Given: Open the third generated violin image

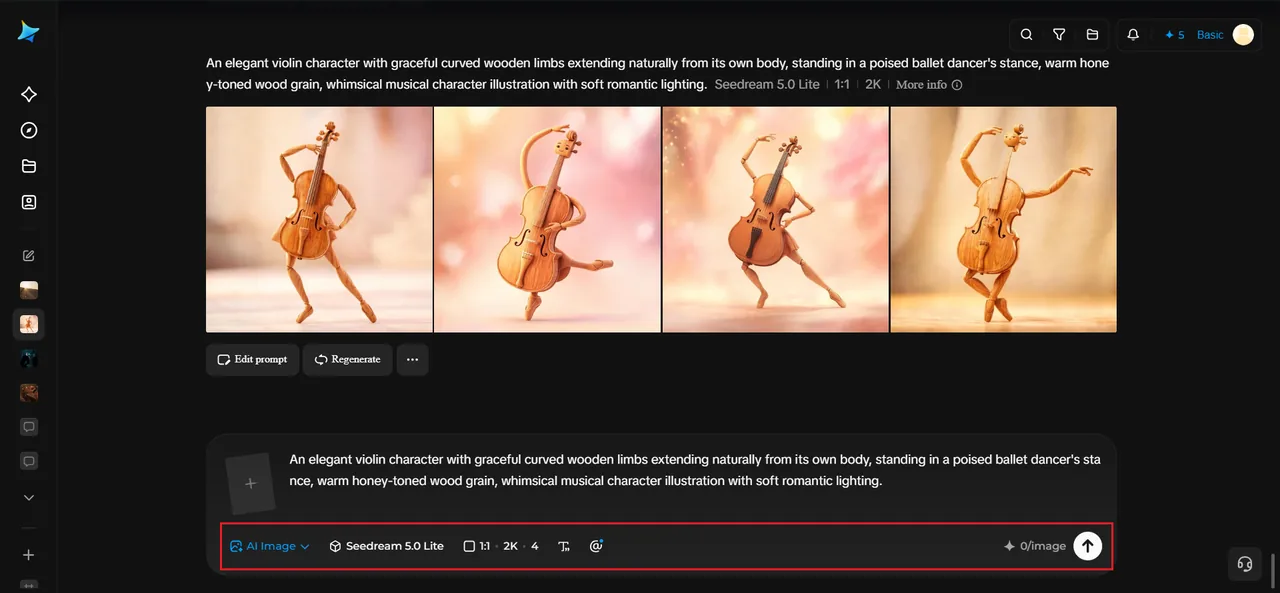Looking at the screenshot, I should (775, 219).
